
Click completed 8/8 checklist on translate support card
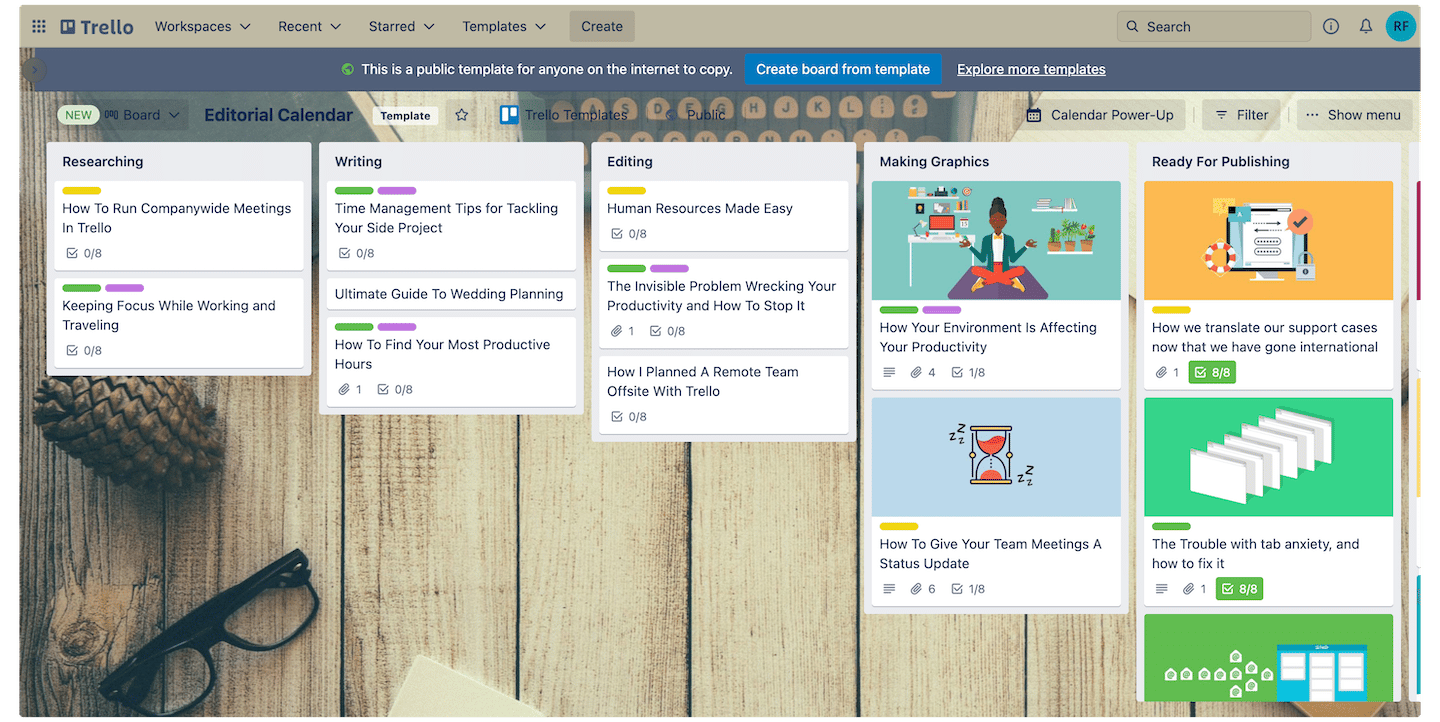point(1212,373)
